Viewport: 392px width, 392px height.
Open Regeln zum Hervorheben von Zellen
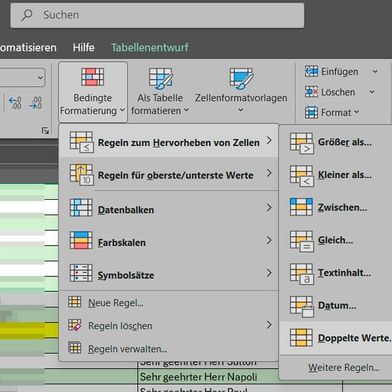click(x=169, y=141)
